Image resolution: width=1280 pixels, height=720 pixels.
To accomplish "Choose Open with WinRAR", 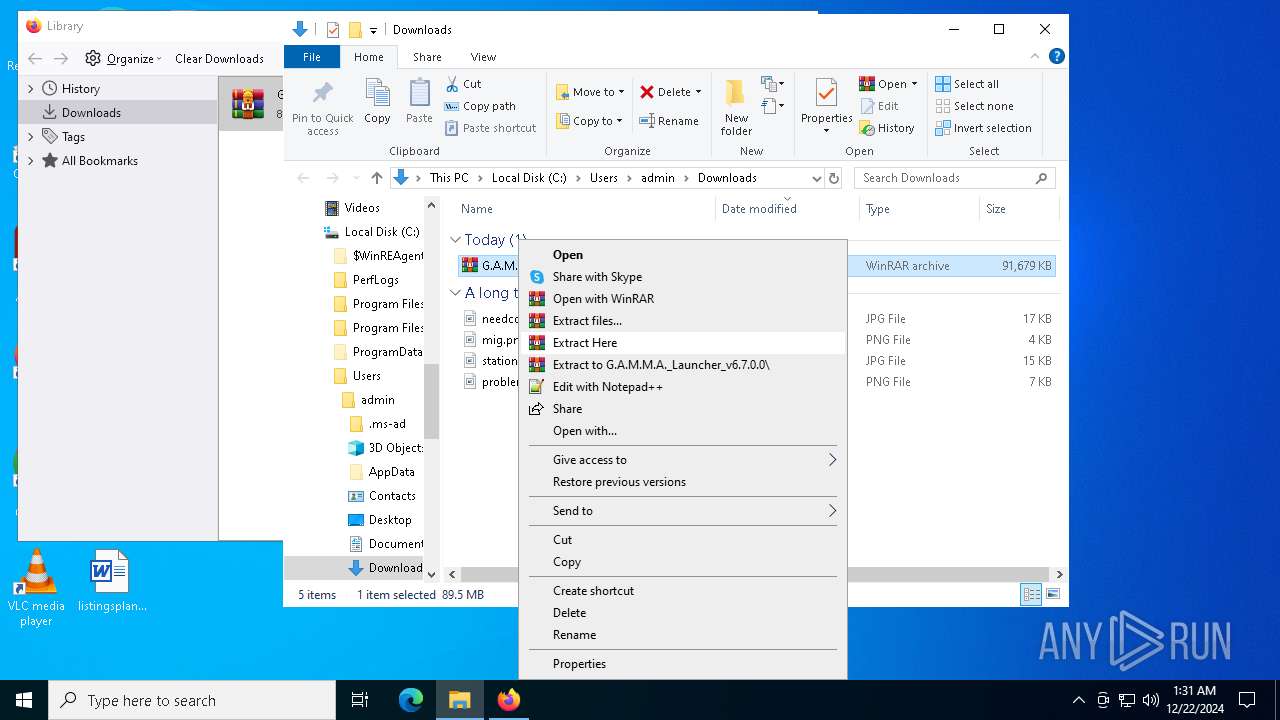I will 682,299.
